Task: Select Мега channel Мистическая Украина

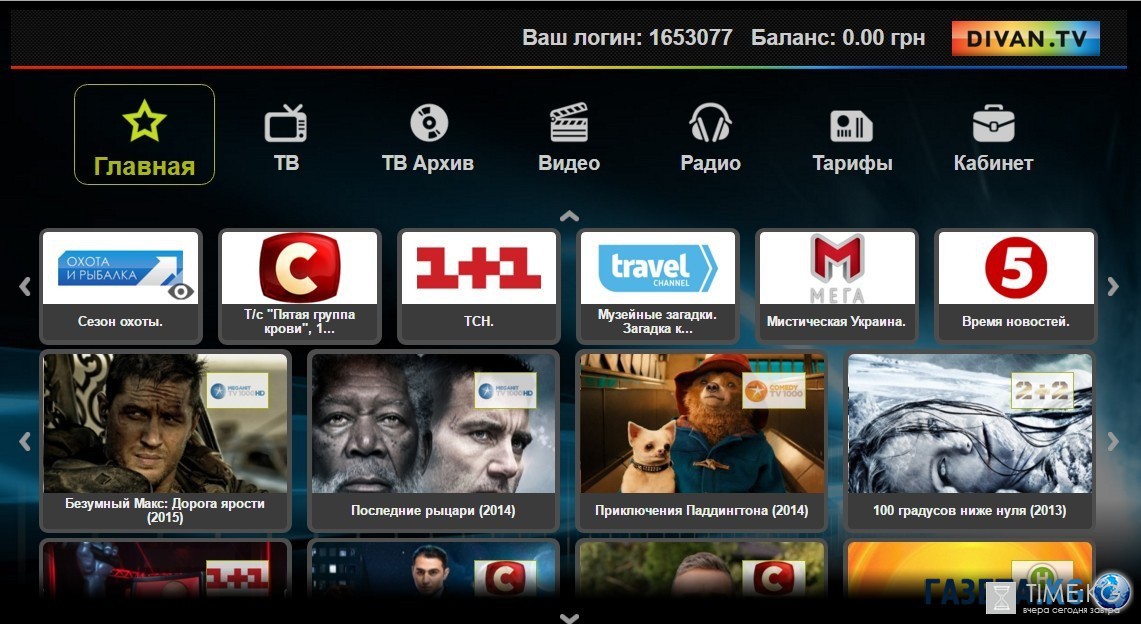Action: (836, 286)
